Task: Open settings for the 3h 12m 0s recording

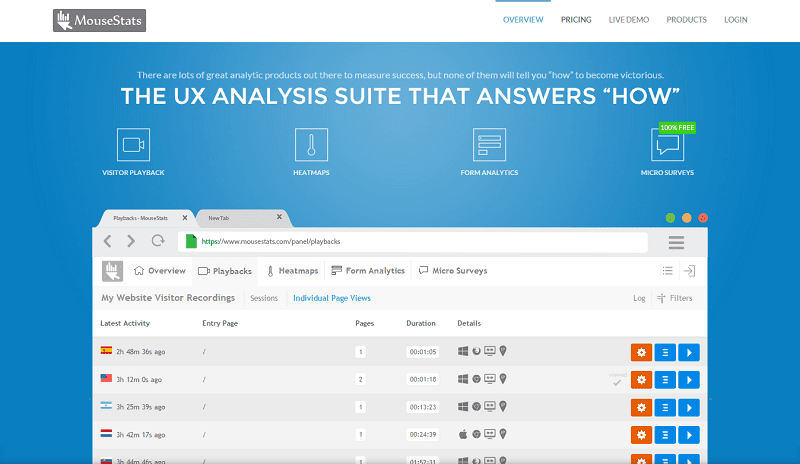Action: 641,380
